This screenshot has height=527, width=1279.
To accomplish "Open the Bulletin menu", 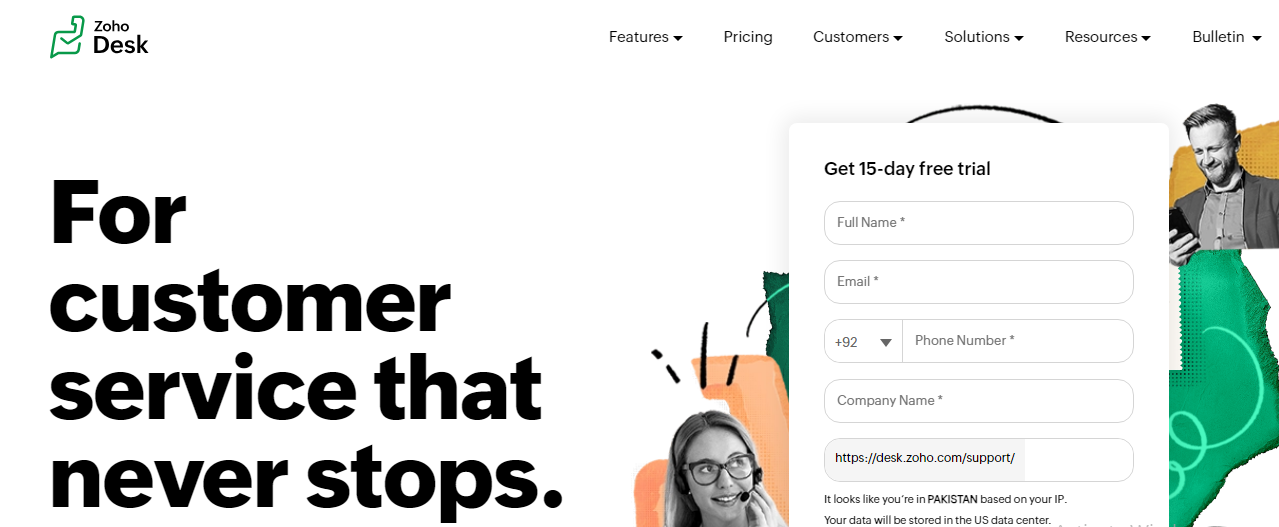I will tap(1227, 37).
